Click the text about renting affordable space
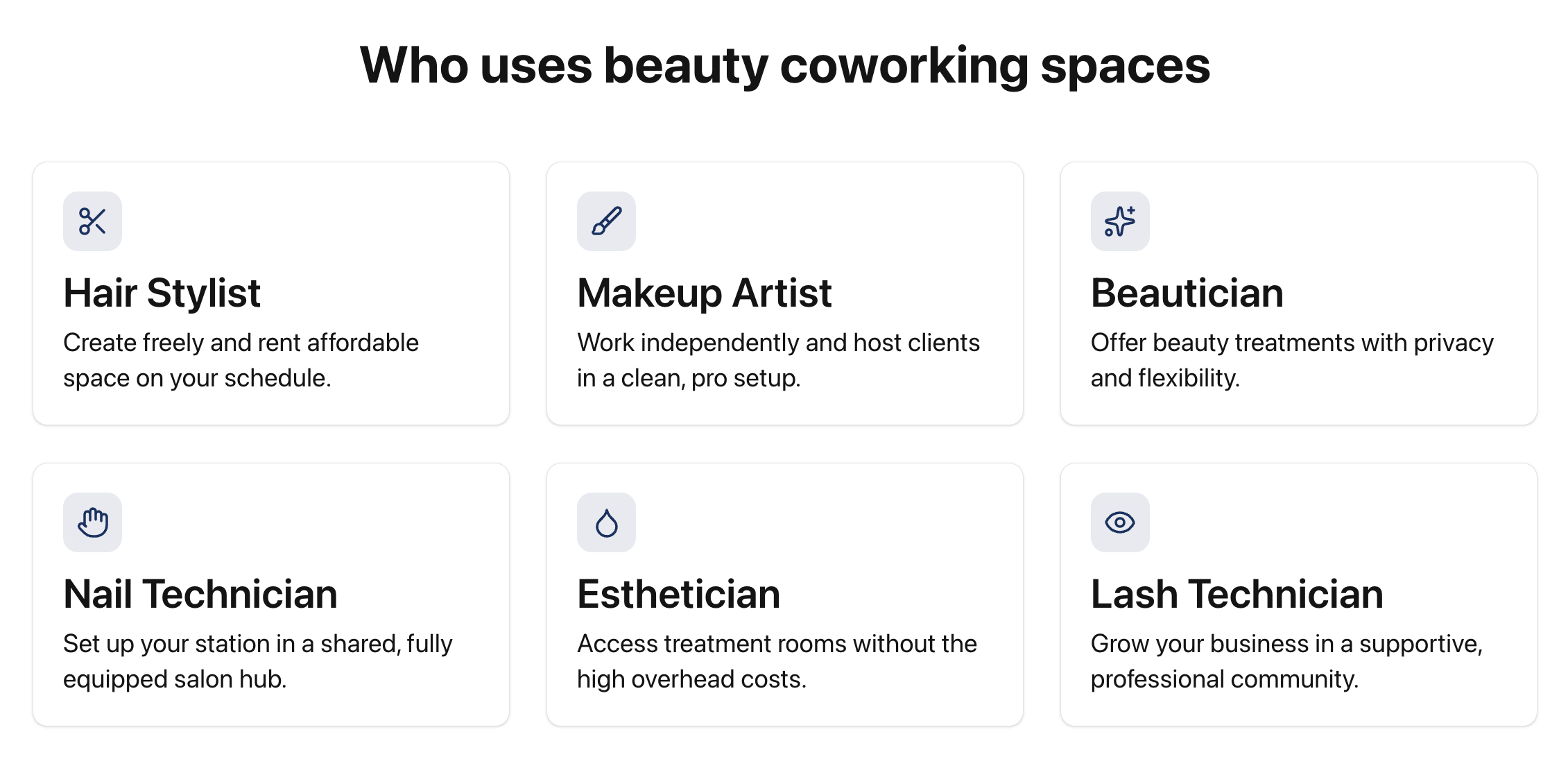The width and height of the screenshot is (1568, 759). tap(241, 360)
